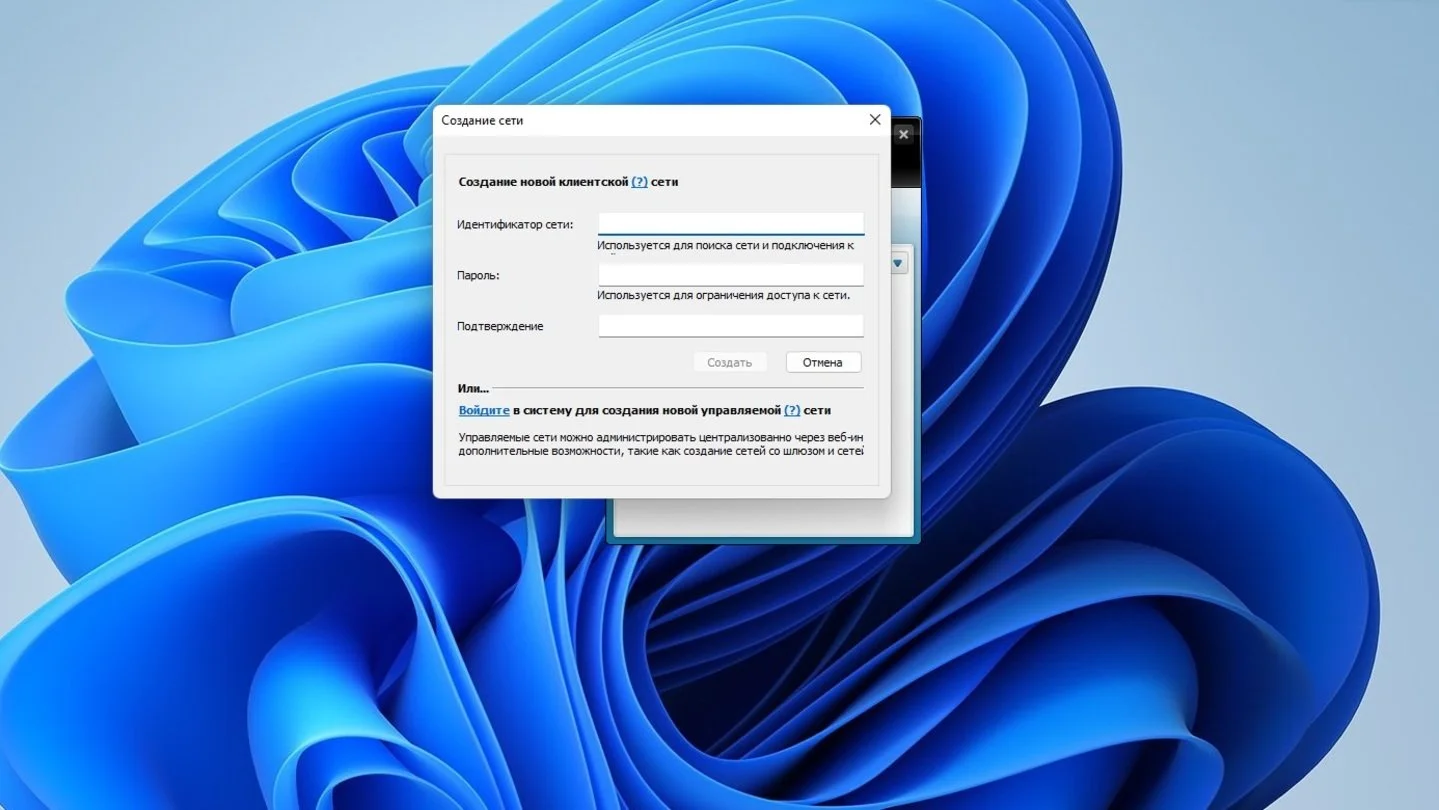Select the Создание сети title bar

[650, 120]
